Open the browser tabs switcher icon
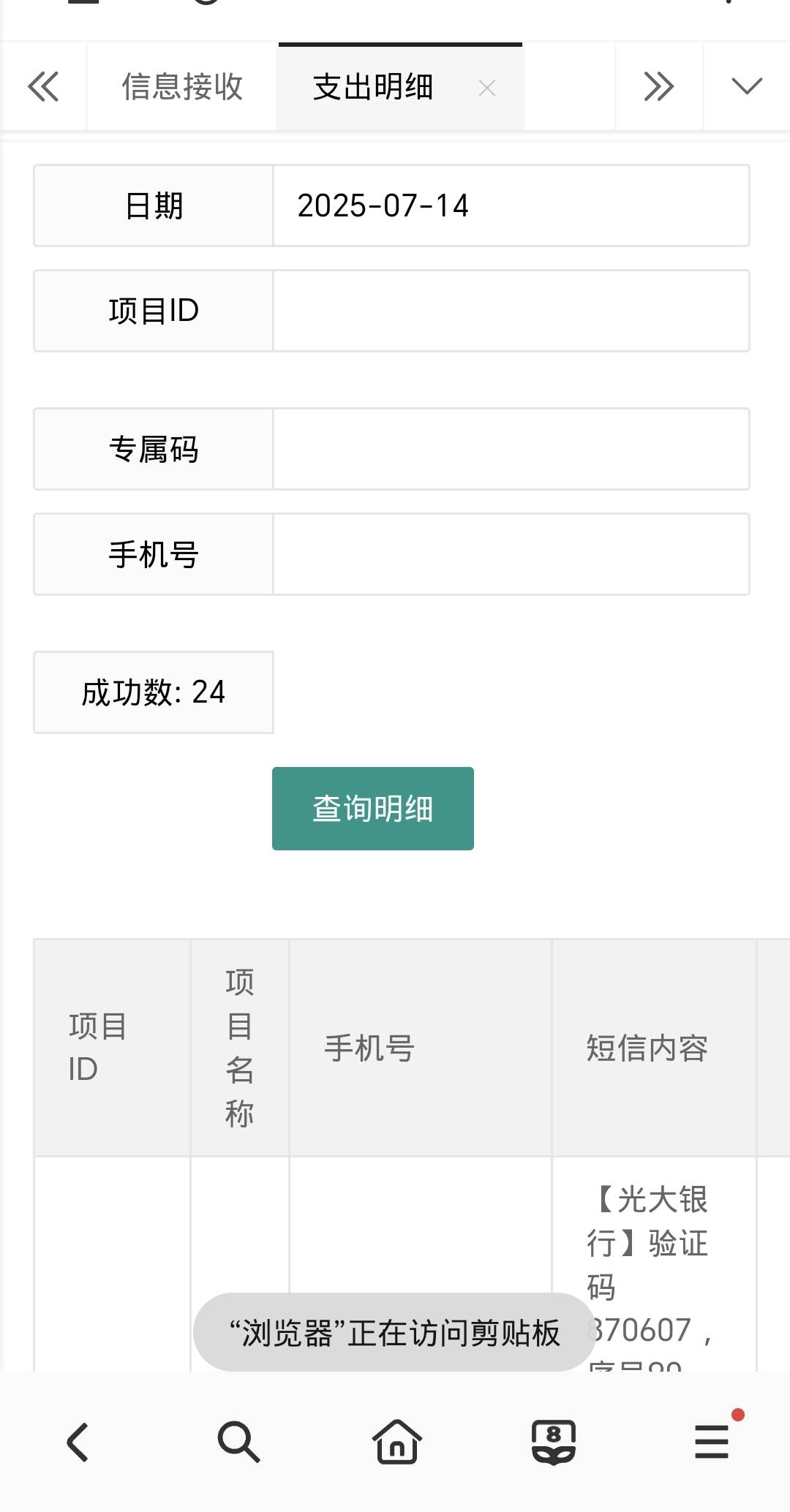Viewport: 790px width, 1512px height. point(554,1443)
